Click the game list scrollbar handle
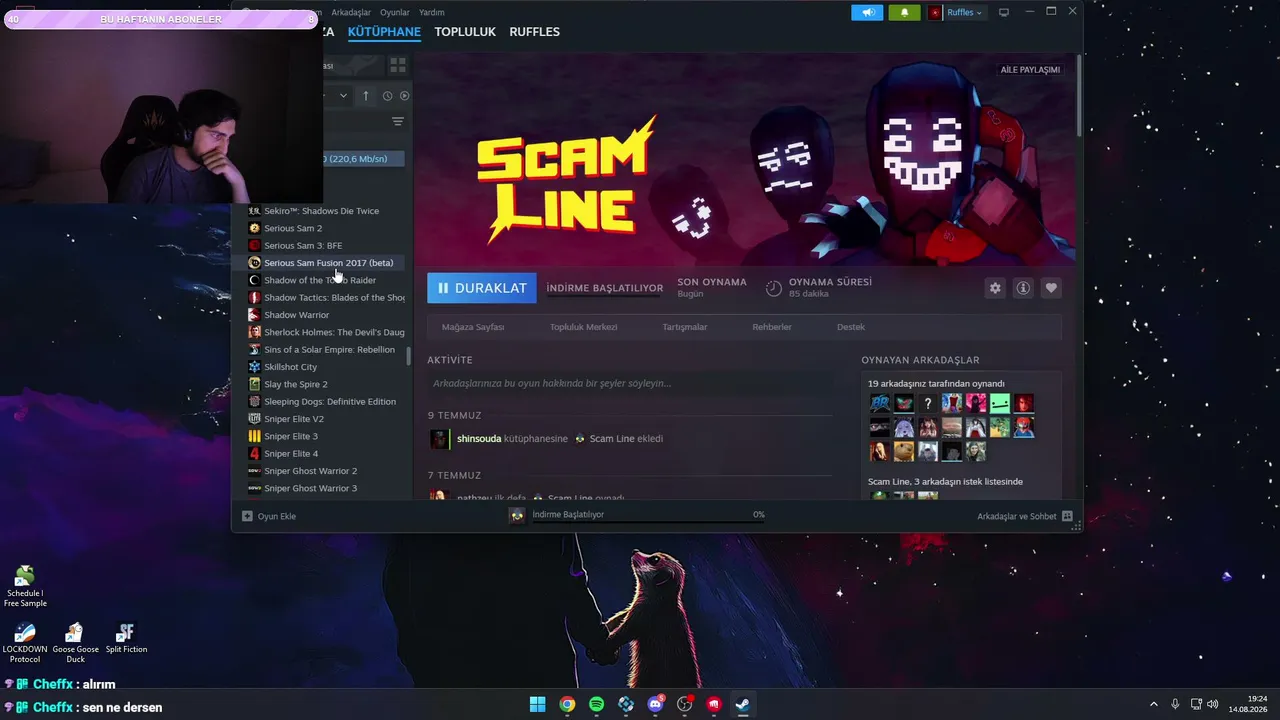Image resolution: width=1280 pixels, height=720 pixels. 408,357
